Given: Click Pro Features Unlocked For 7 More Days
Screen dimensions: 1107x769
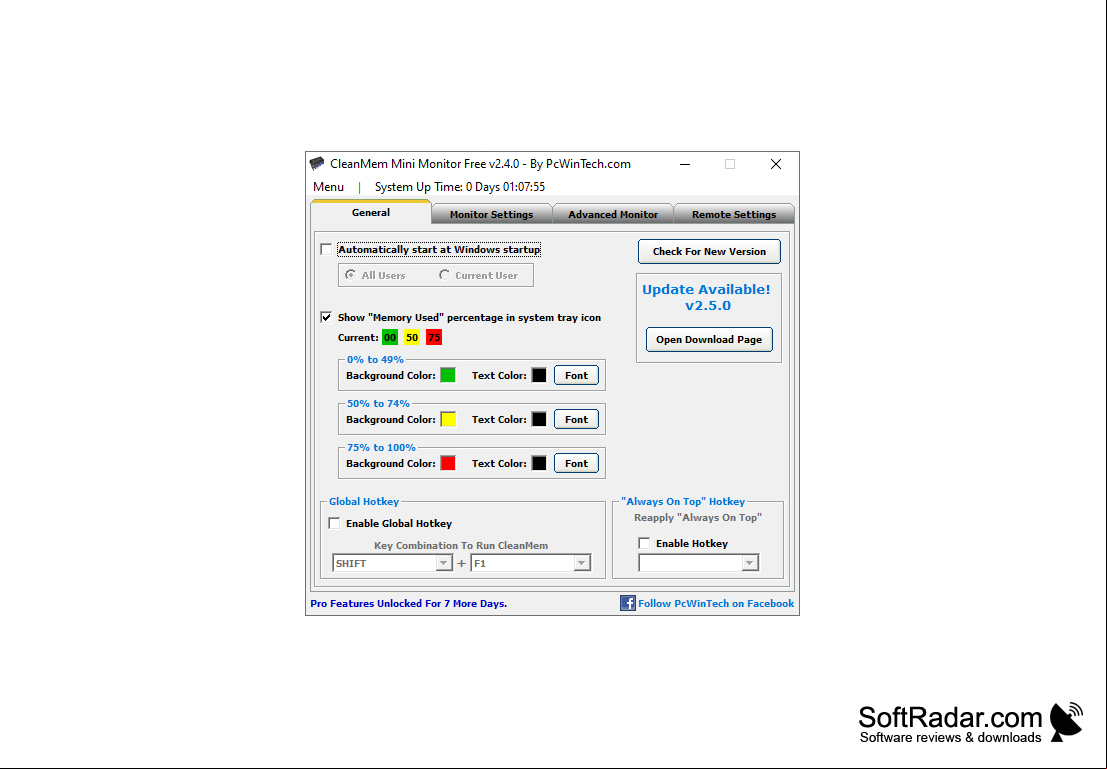Looking at the screenshot, I should coord(409,604).
